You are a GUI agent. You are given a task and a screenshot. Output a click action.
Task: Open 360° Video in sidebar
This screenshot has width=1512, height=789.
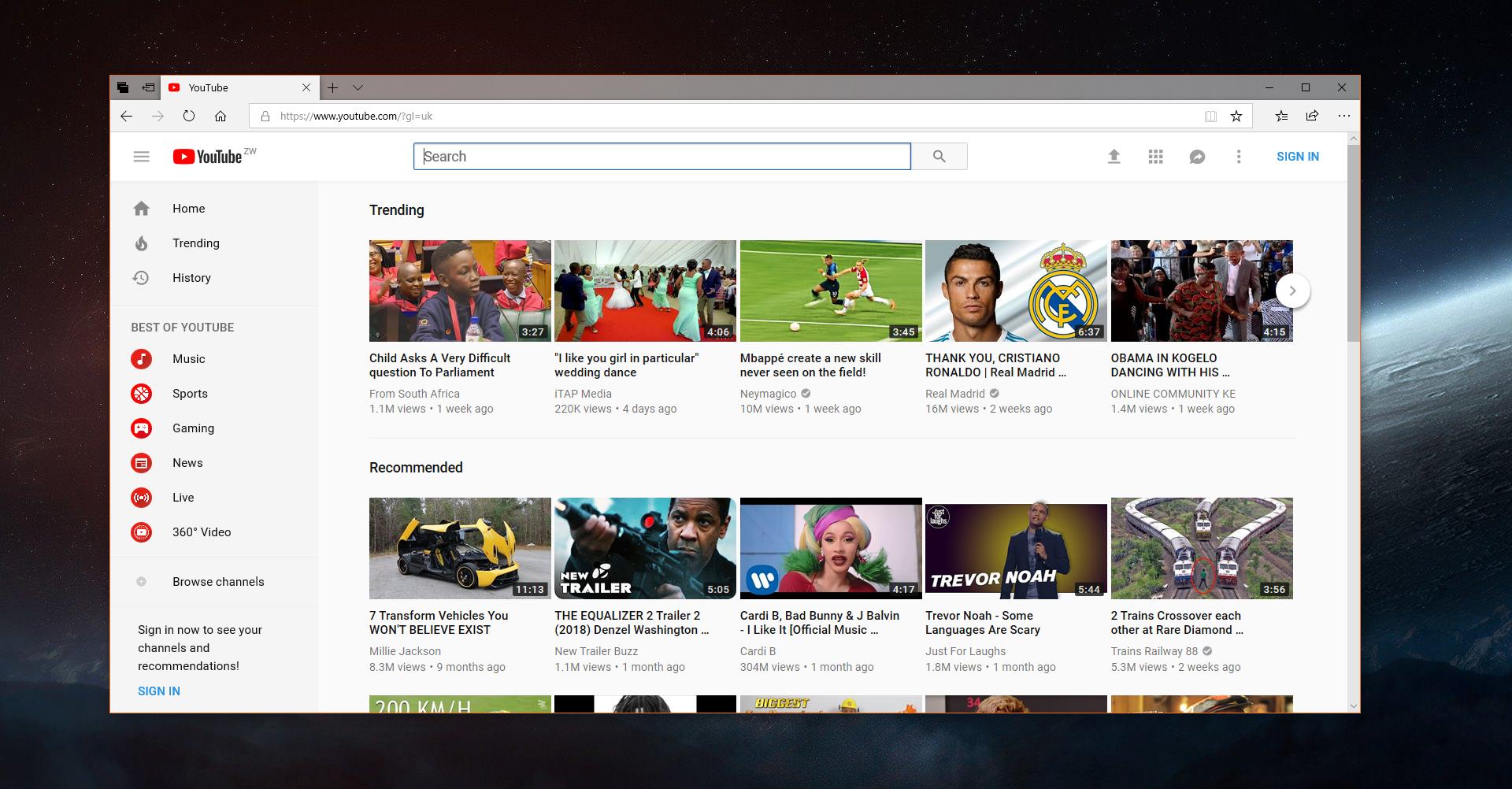214,532
